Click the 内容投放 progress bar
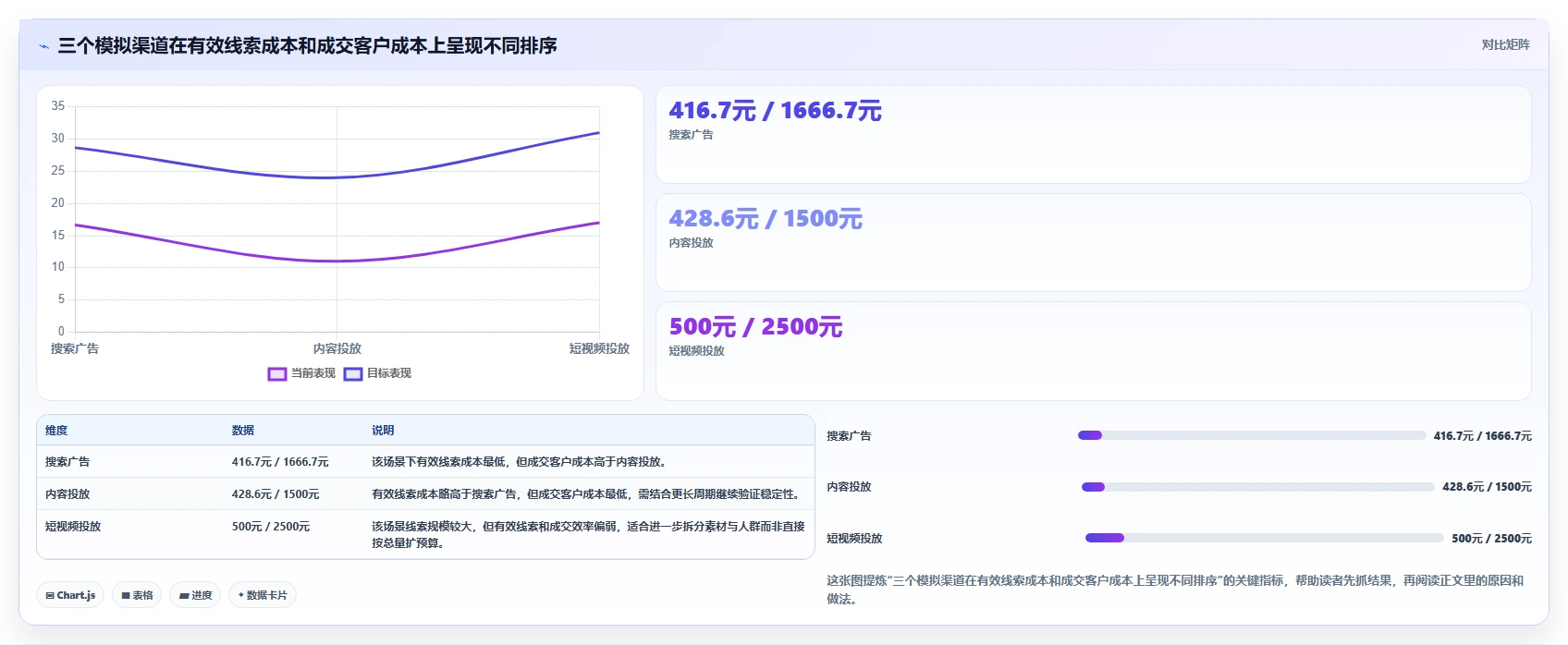The image size is (1568, 645). coord(1258,487)
